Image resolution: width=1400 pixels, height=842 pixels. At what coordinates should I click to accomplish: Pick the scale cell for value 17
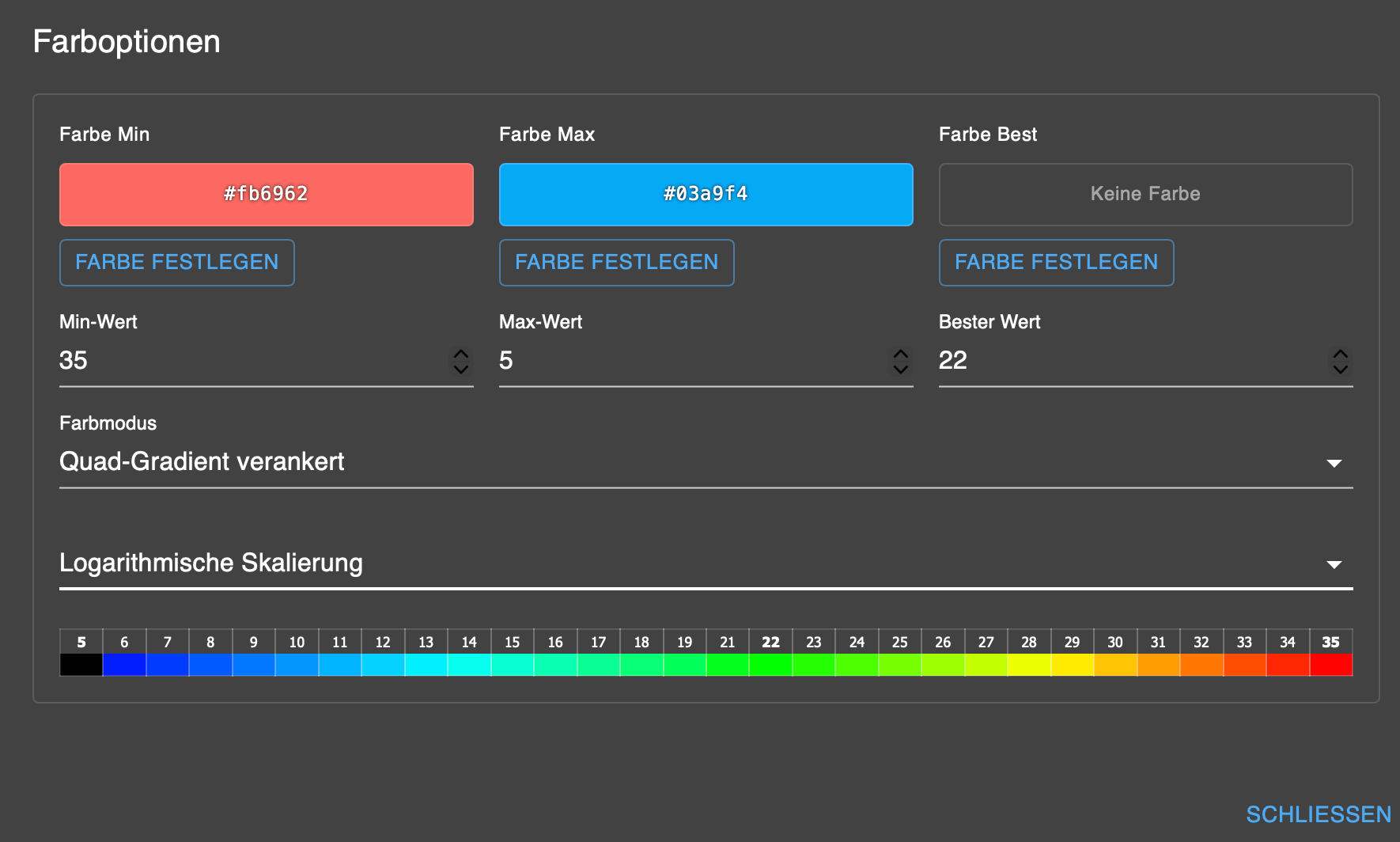click(x=599, y=653)
